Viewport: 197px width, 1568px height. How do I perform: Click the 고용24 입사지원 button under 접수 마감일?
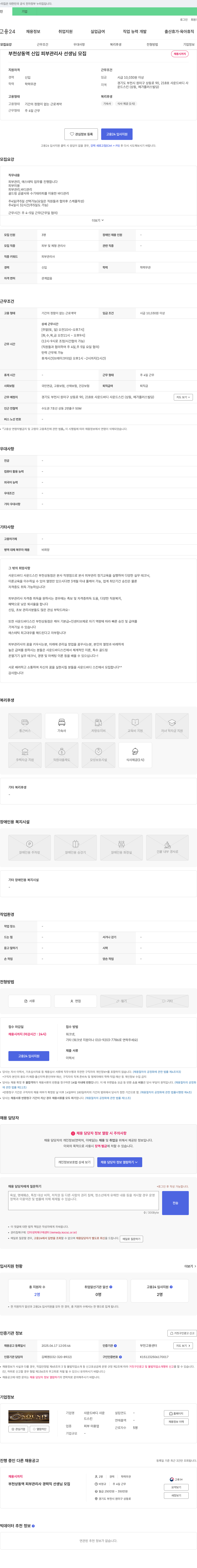pyautogui.click(x=29, y=1056)
